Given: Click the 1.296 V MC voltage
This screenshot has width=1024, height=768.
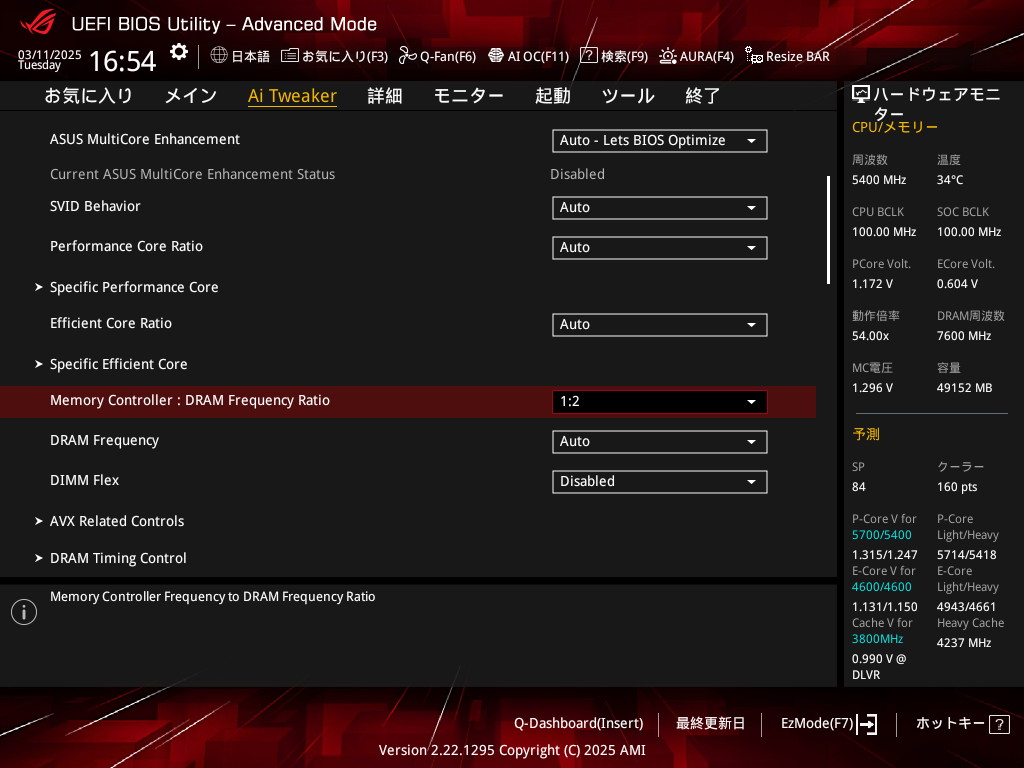Looking at the screenshot, I should [872, 388].
